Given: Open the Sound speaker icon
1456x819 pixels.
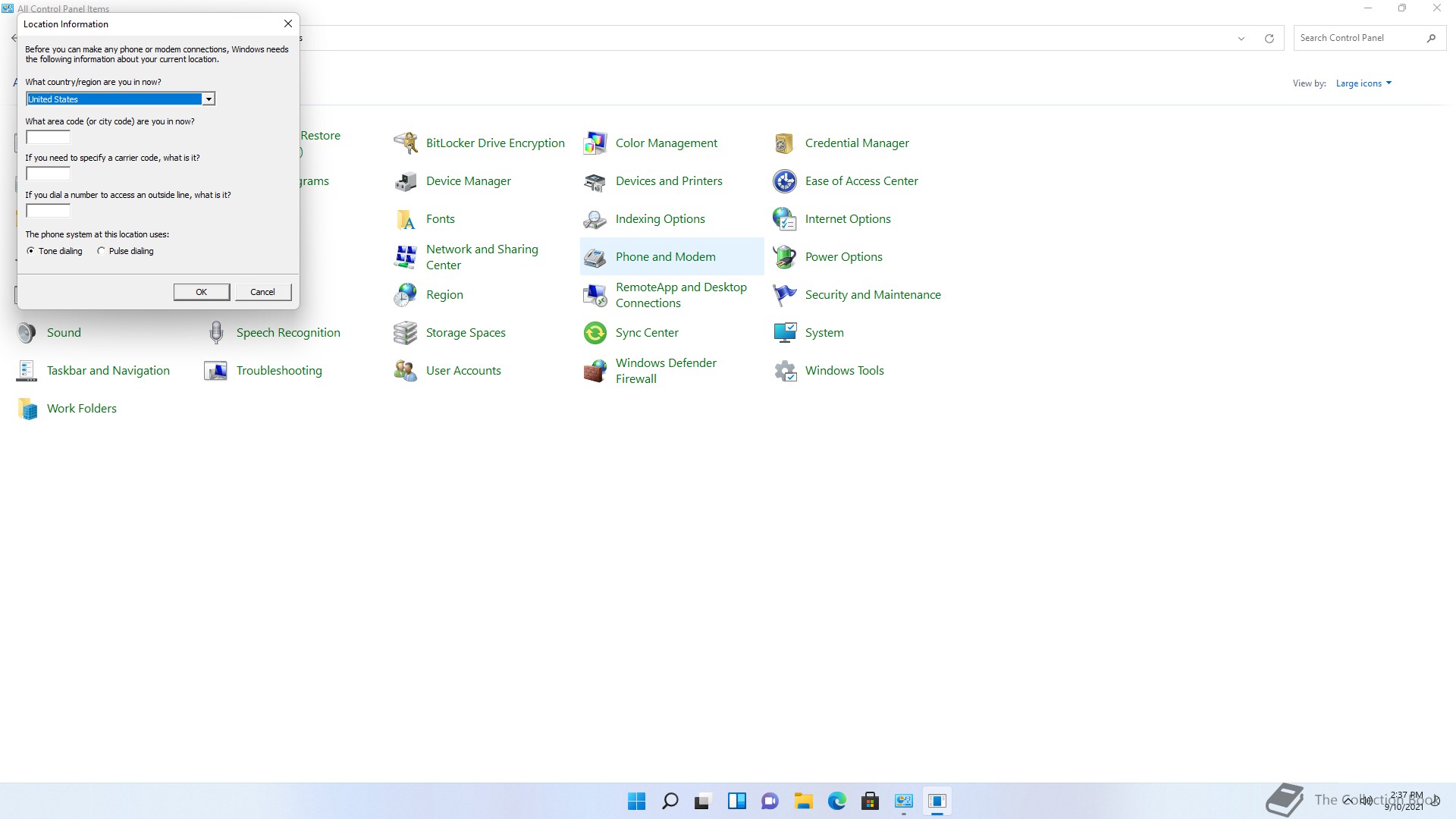Looking at the screenshot, I should (x=27, y=332).
